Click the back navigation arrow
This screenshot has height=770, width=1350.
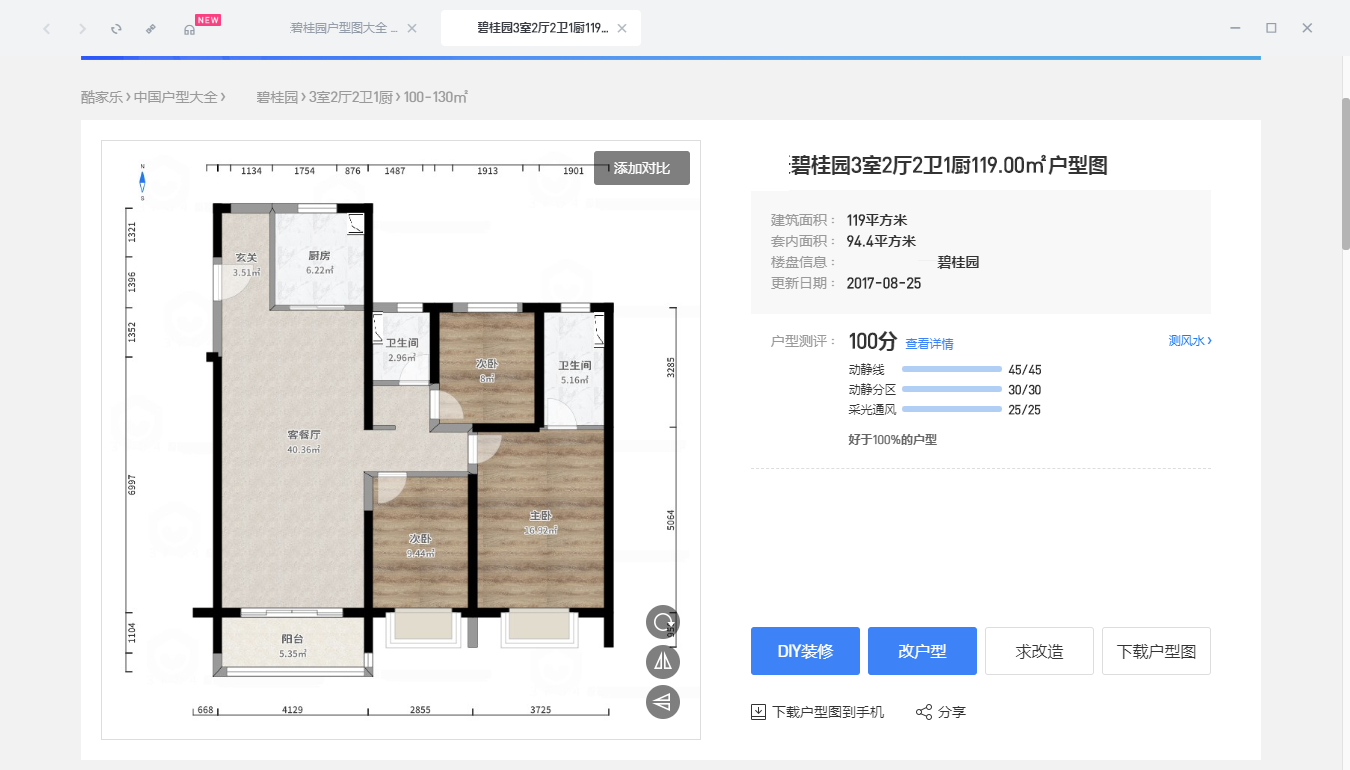tap(46, 29)
